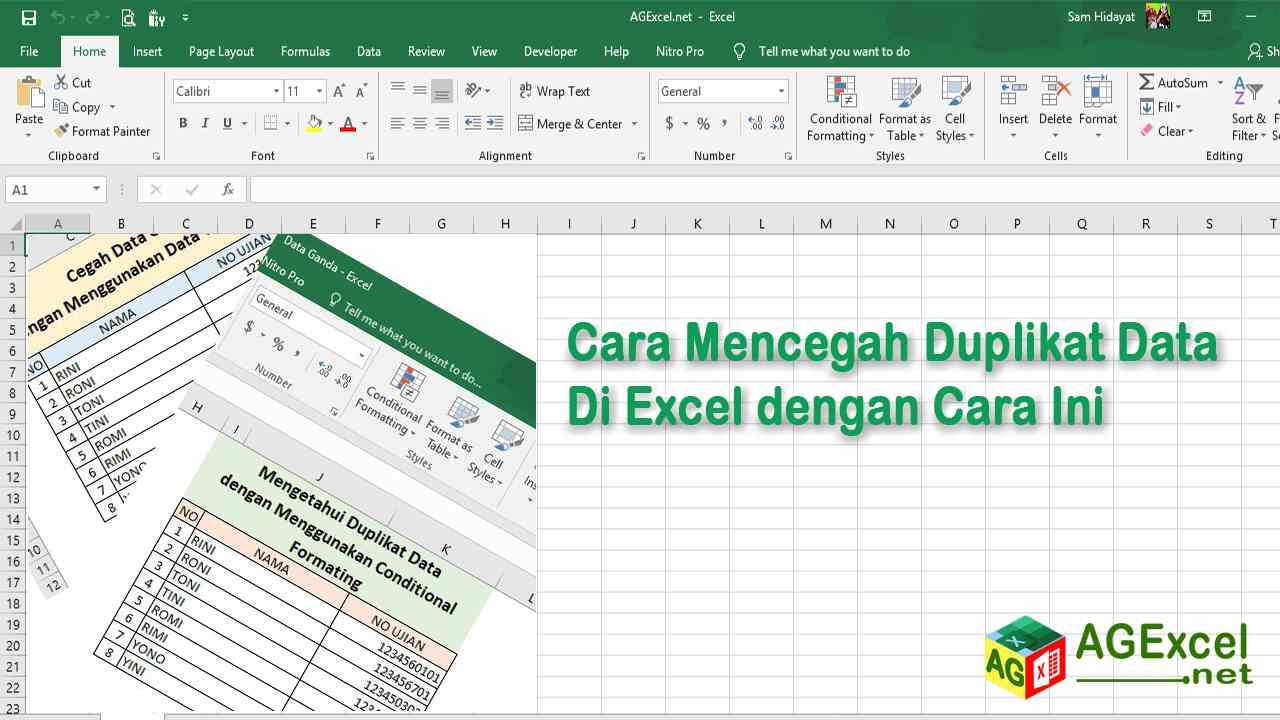Switch to the Nitro Pro tab
This screenshot has height=720, width=1280.
point(680,51)
